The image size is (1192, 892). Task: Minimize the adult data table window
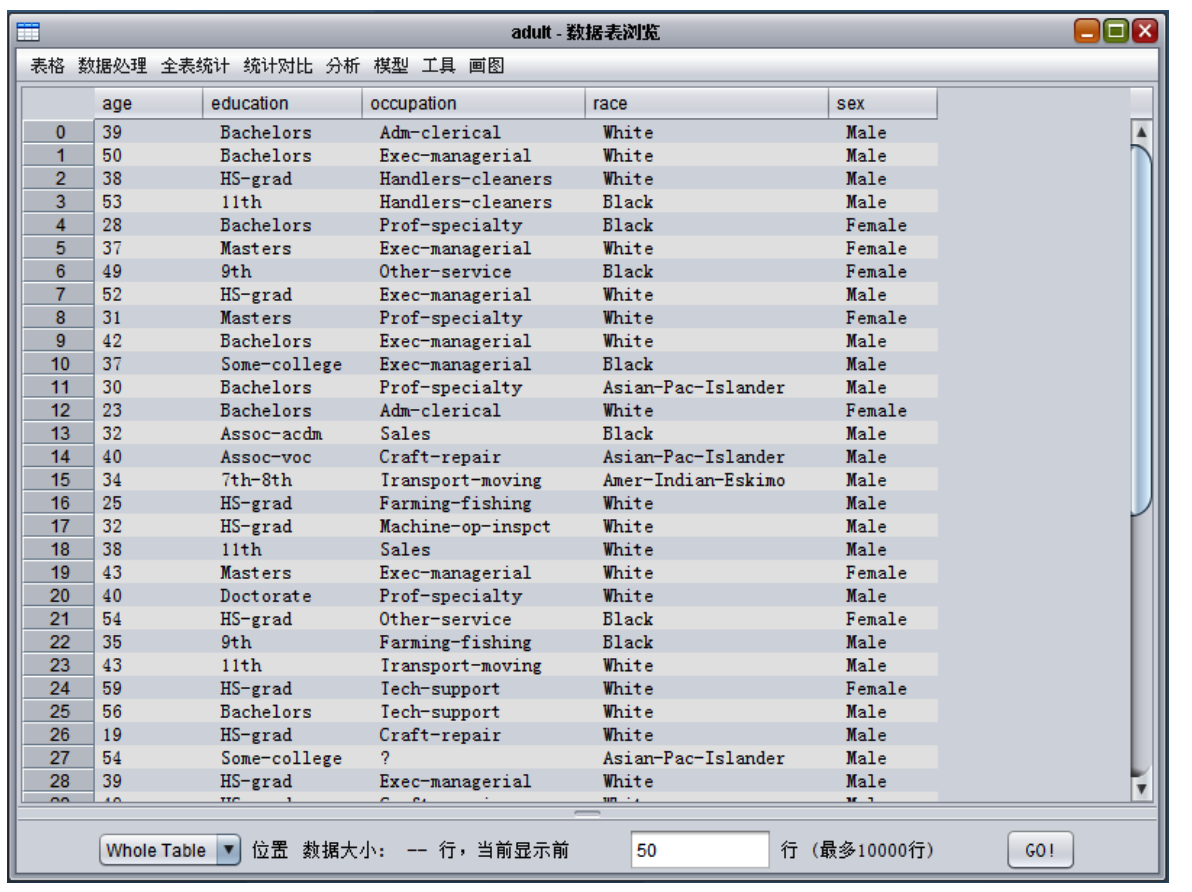(1087, 31)
